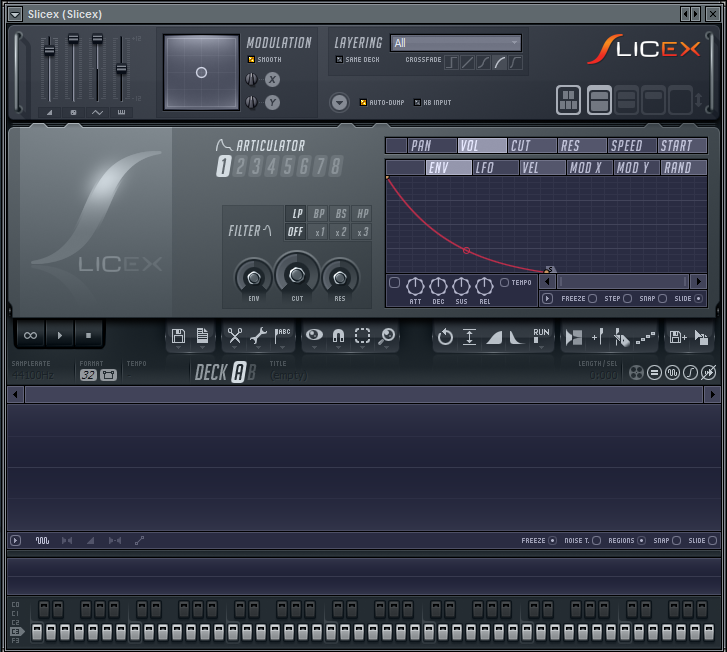The height and width of the screenshot is (652, 727).
Task: Click the magnifier zoom icon
Action: [385, 337]
